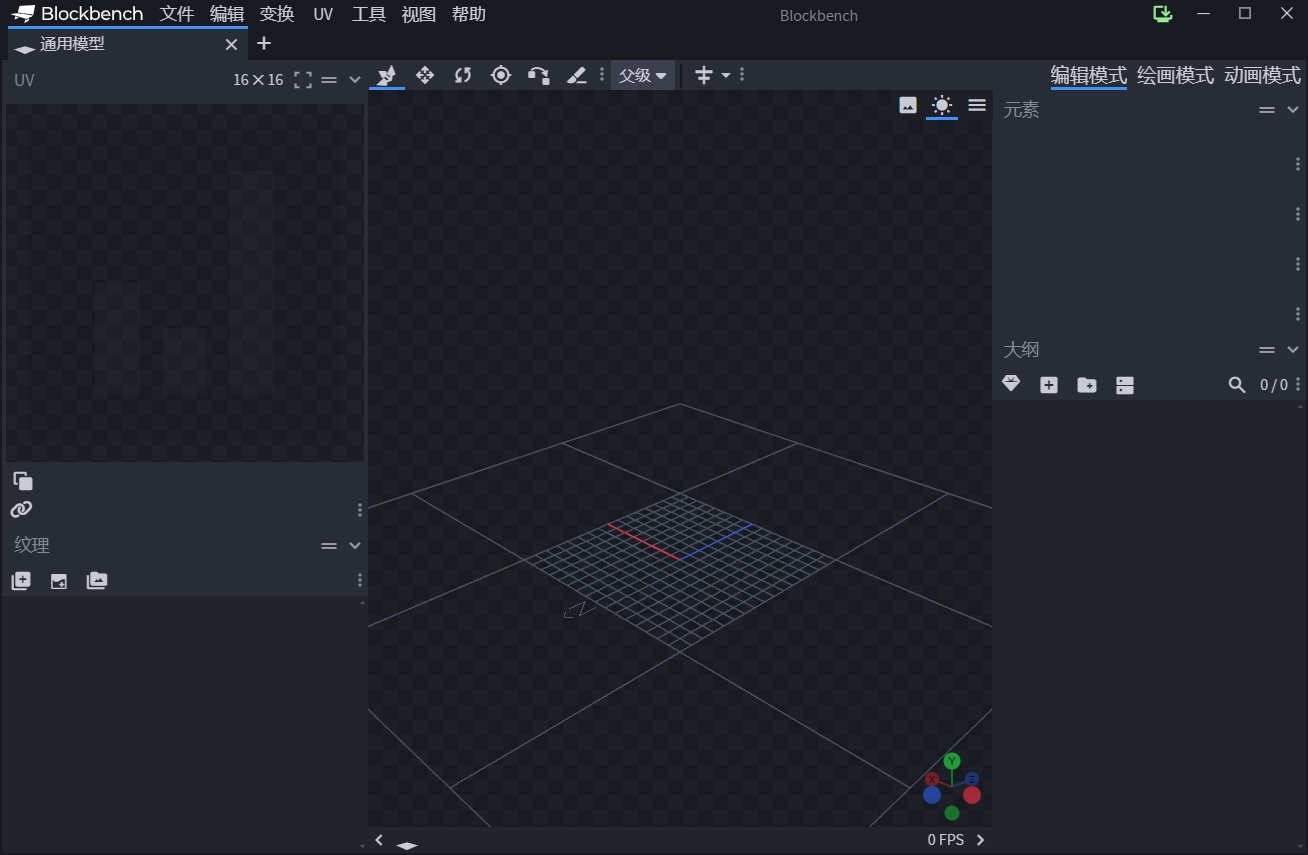The image size is (1308, 855).
Task: Close the 通用模型 tab
Action: click(x=231, y=45)
